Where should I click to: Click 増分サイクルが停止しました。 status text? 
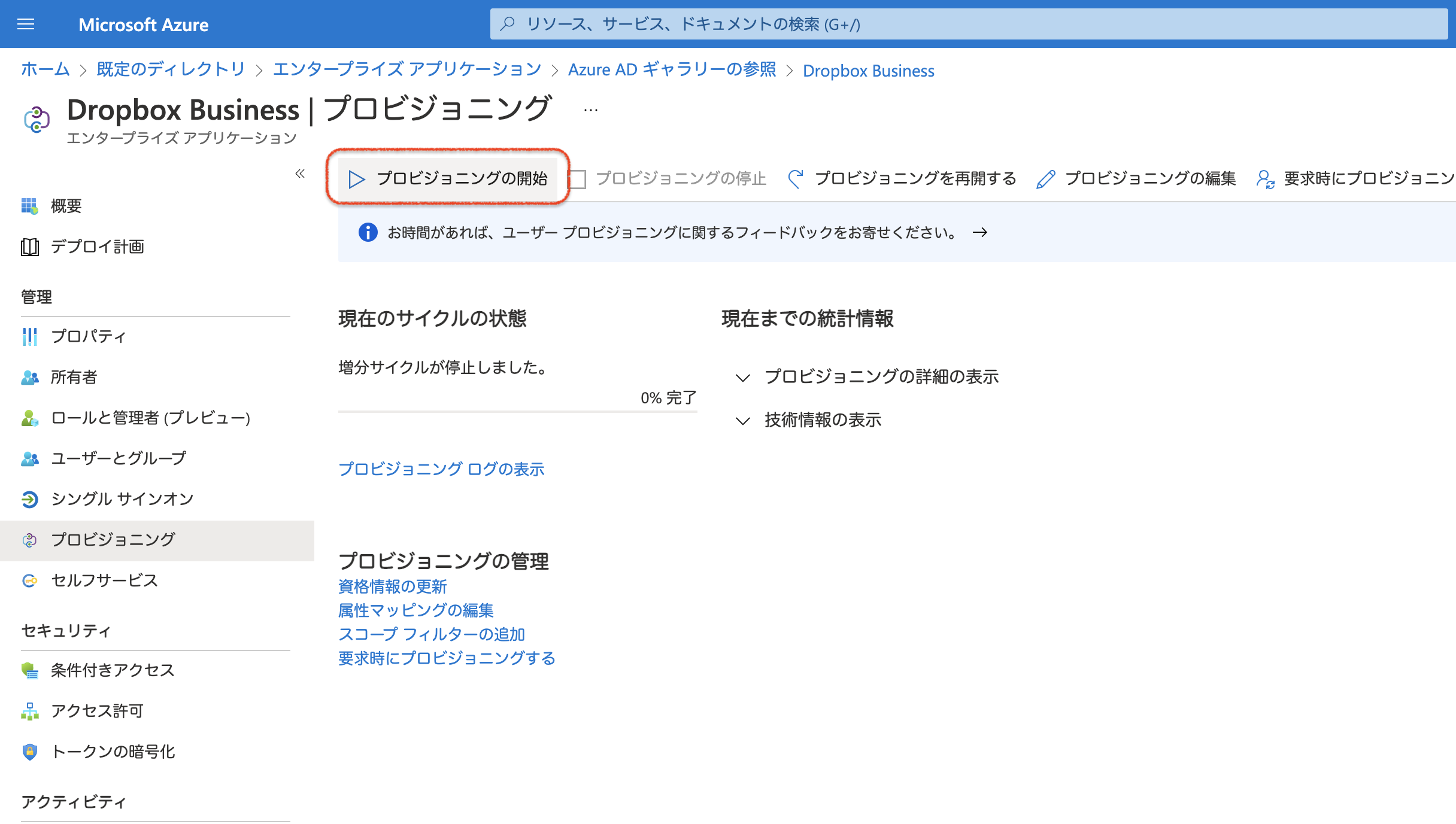point(444,367)
